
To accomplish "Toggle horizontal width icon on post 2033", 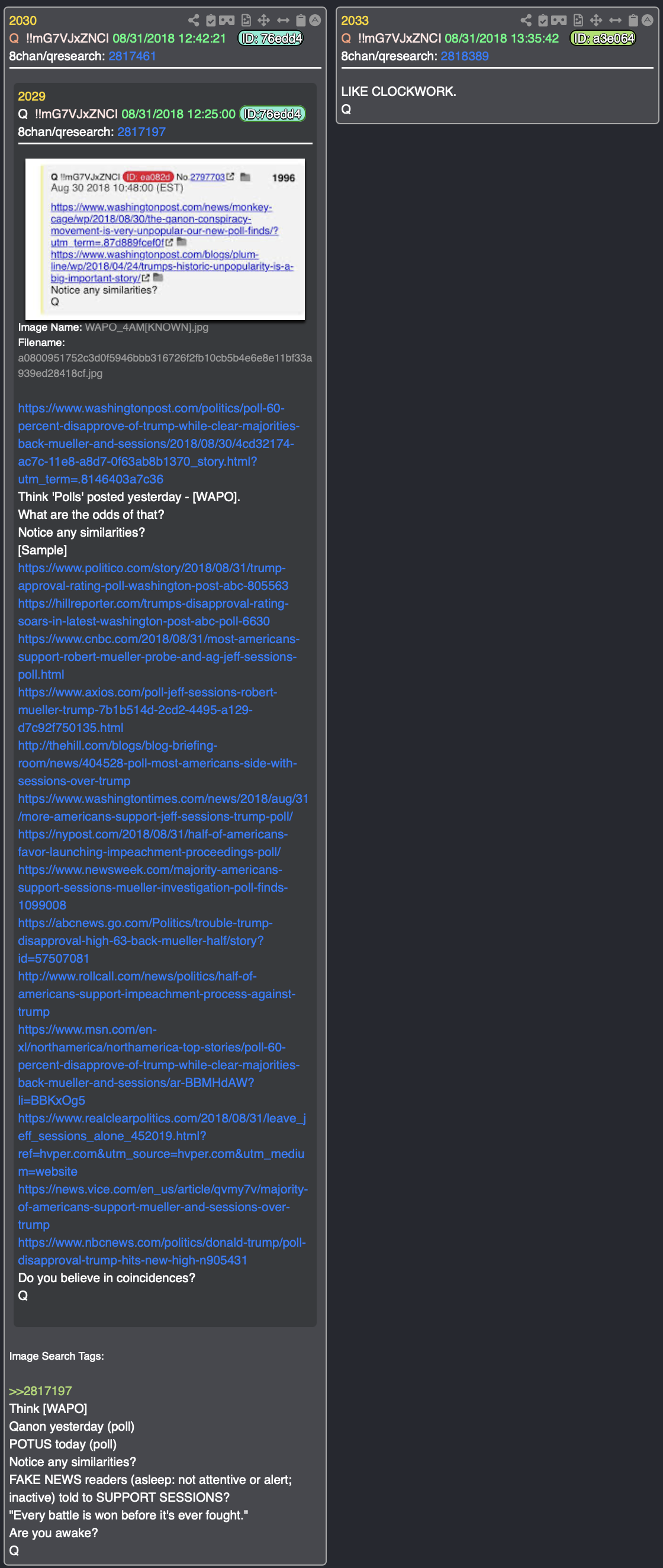I will (x=616, y=20).
